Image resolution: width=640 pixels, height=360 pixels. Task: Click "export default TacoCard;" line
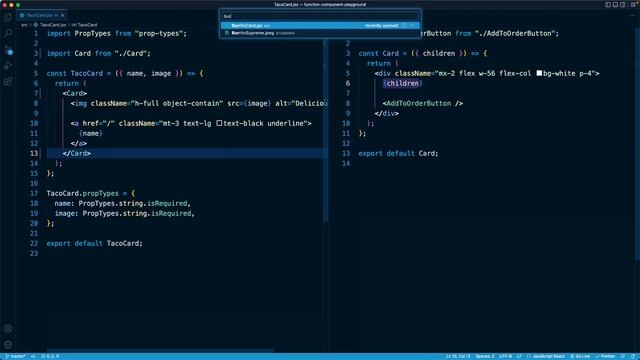94,243
